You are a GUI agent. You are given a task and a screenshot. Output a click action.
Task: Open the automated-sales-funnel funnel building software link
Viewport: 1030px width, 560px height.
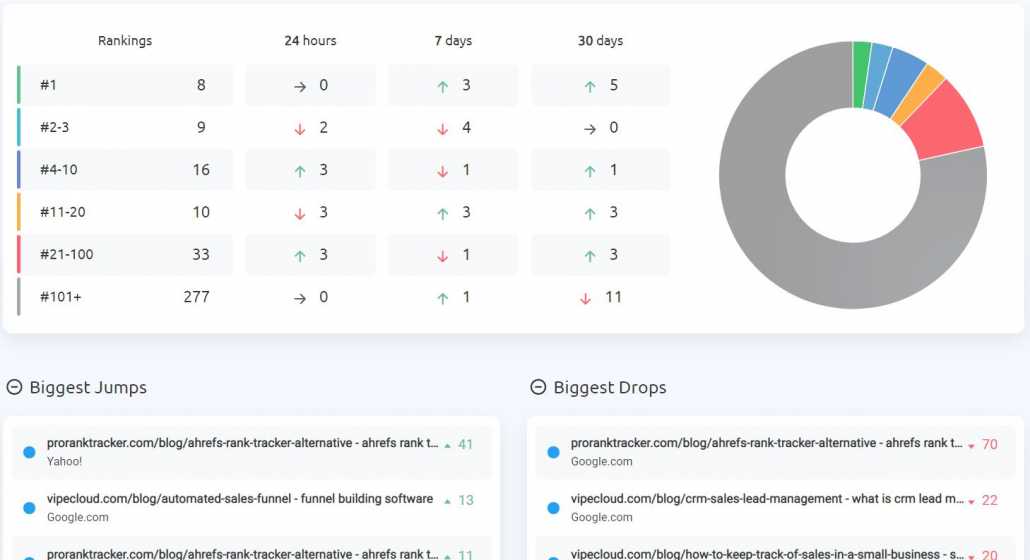tap(240, 499)
